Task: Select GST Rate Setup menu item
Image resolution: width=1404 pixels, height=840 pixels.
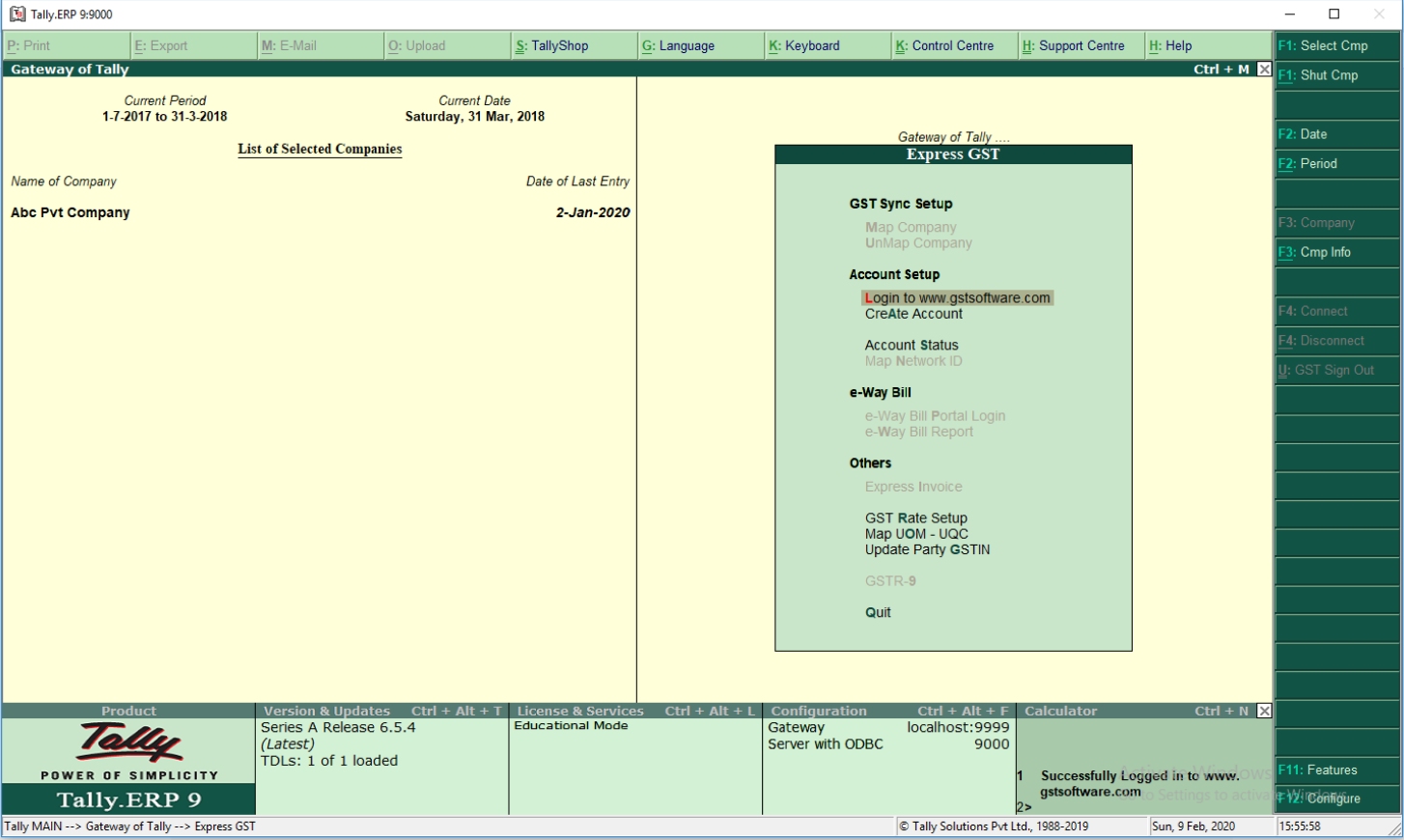Action: point(915,518)
